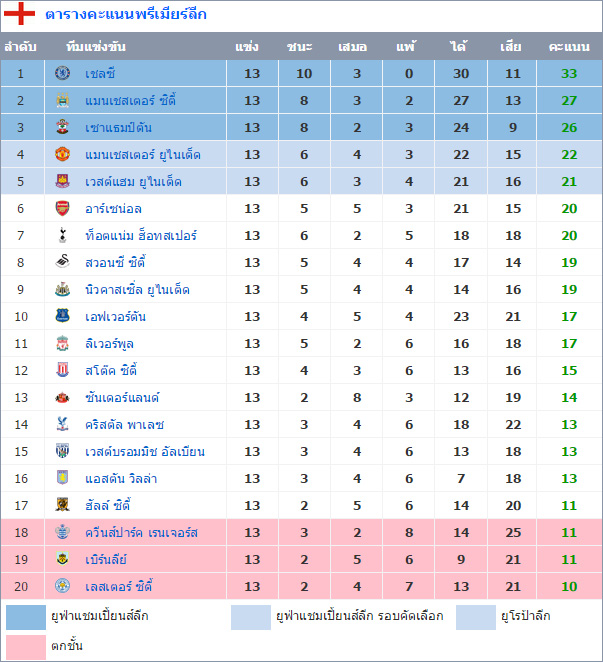The height and width of the screenshot is (662, 603).
Task: Click the Southampton club crest icon
Action: tap(63, 127)
